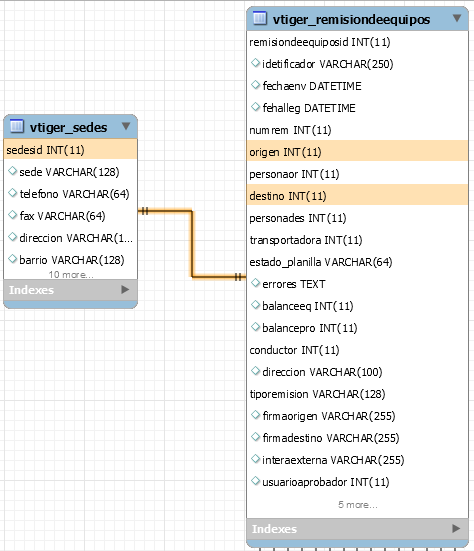The image size is (474, 551).
Task: Expand Indexes section of vtiger_remisiondeequipos
Action: tap(456, 529)
